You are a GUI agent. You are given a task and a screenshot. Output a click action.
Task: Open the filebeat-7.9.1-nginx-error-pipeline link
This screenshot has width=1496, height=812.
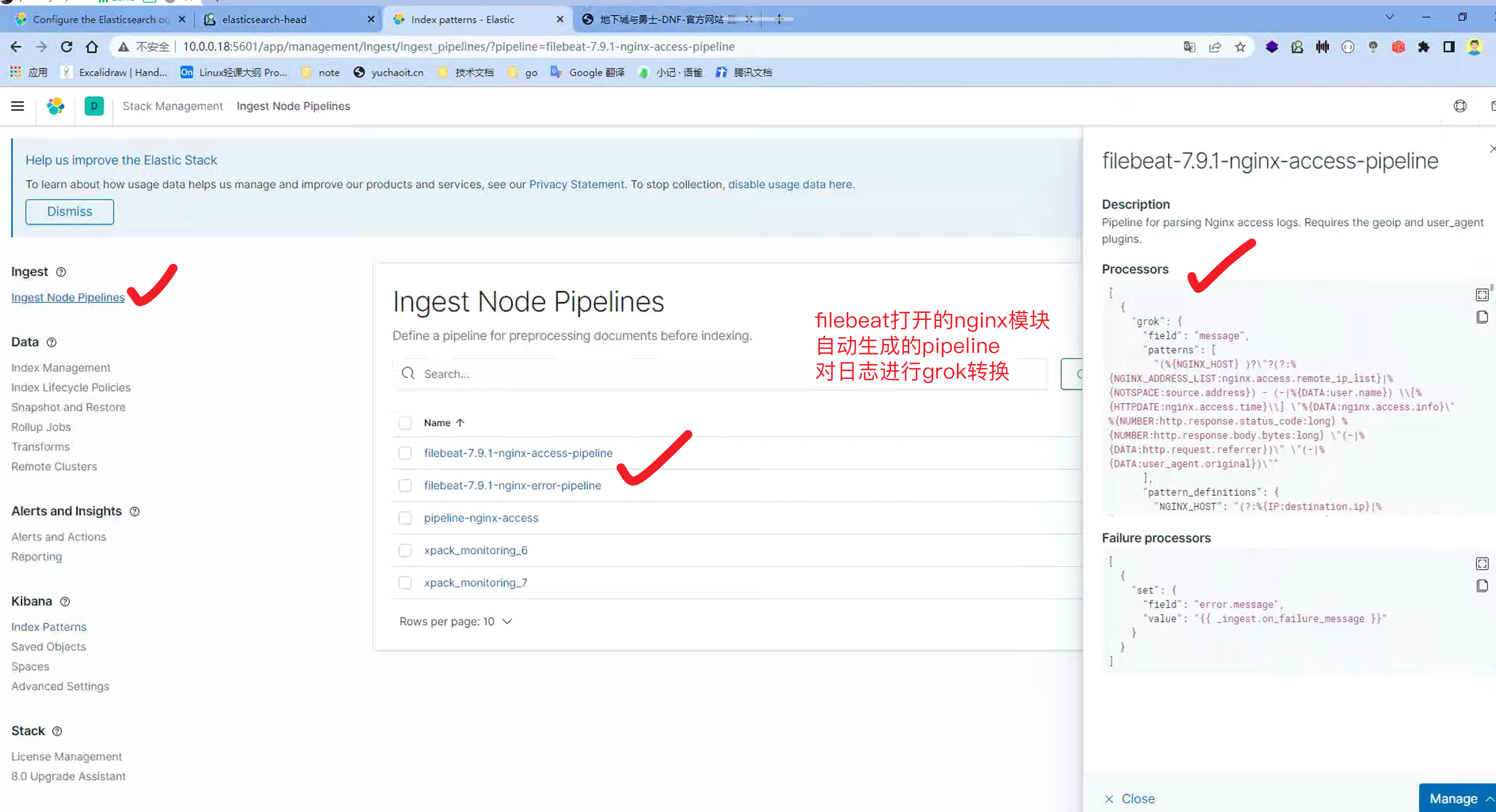coord(512,485)
